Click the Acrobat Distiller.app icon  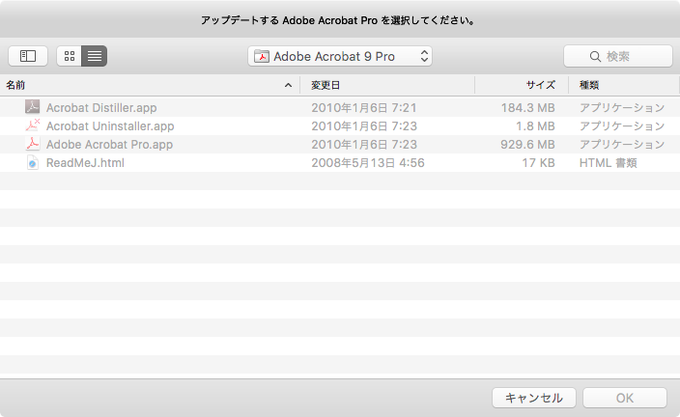pyautogui.click(x=33, y=107)
